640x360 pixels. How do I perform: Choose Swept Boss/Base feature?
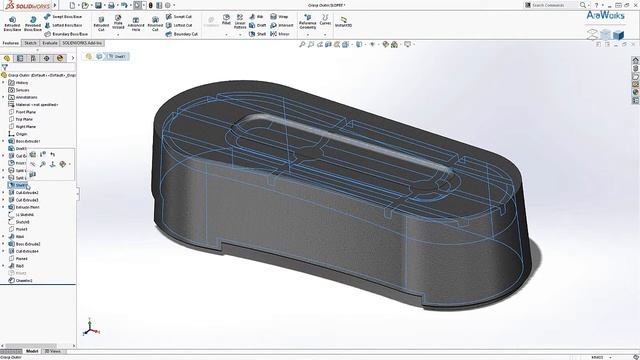coord(63,17)
